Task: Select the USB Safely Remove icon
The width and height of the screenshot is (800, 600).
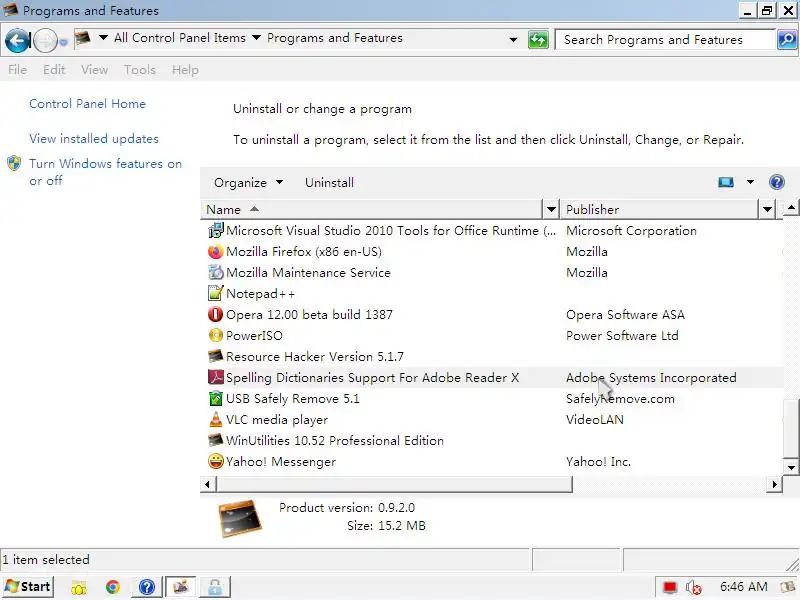Action: coord(216,398)
